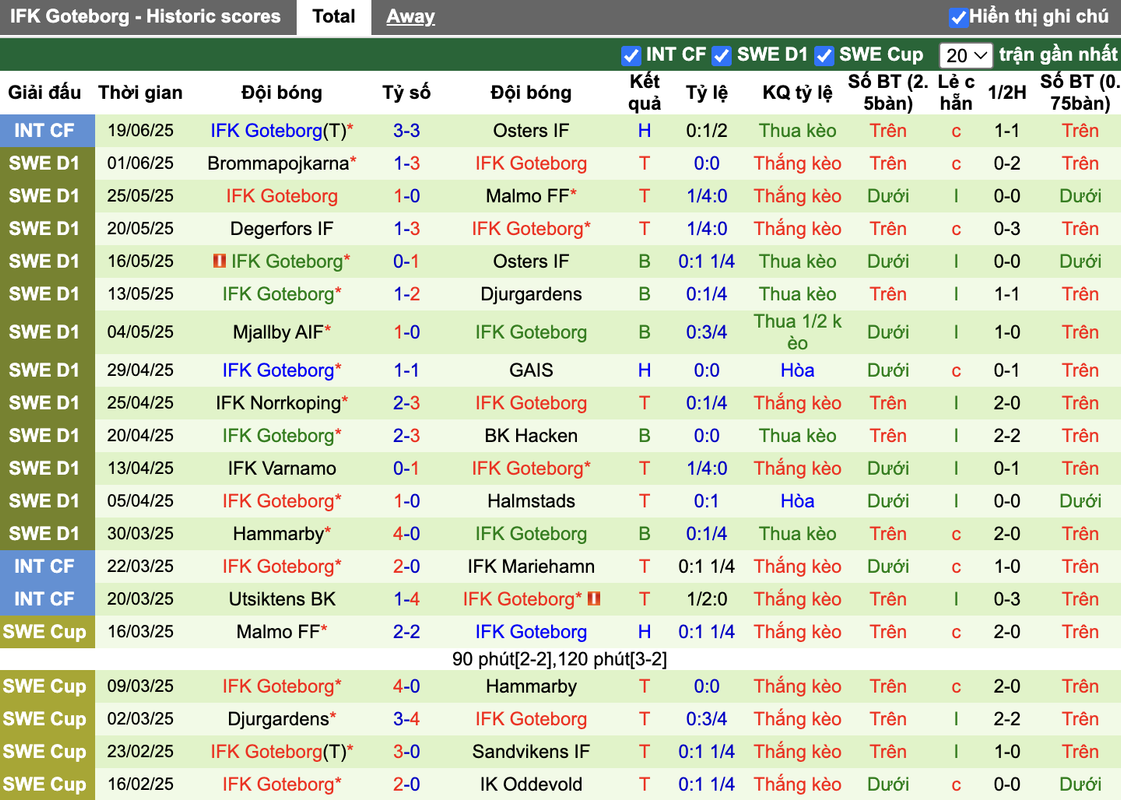Click the 90 phút[2-2],120 phút[3-2] note
This screenshot has height=800, width=1121.
(x=560, y=659)
